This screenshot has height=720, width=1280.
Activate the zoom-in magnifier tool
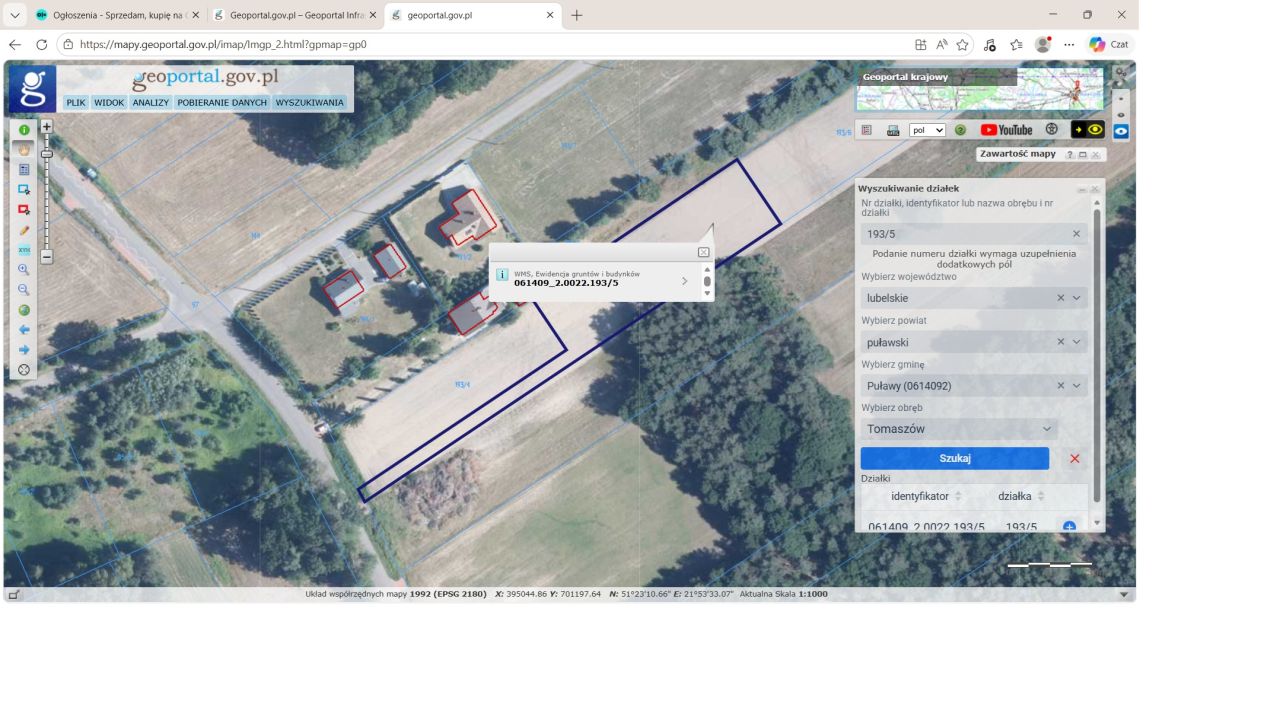[24, 270]
